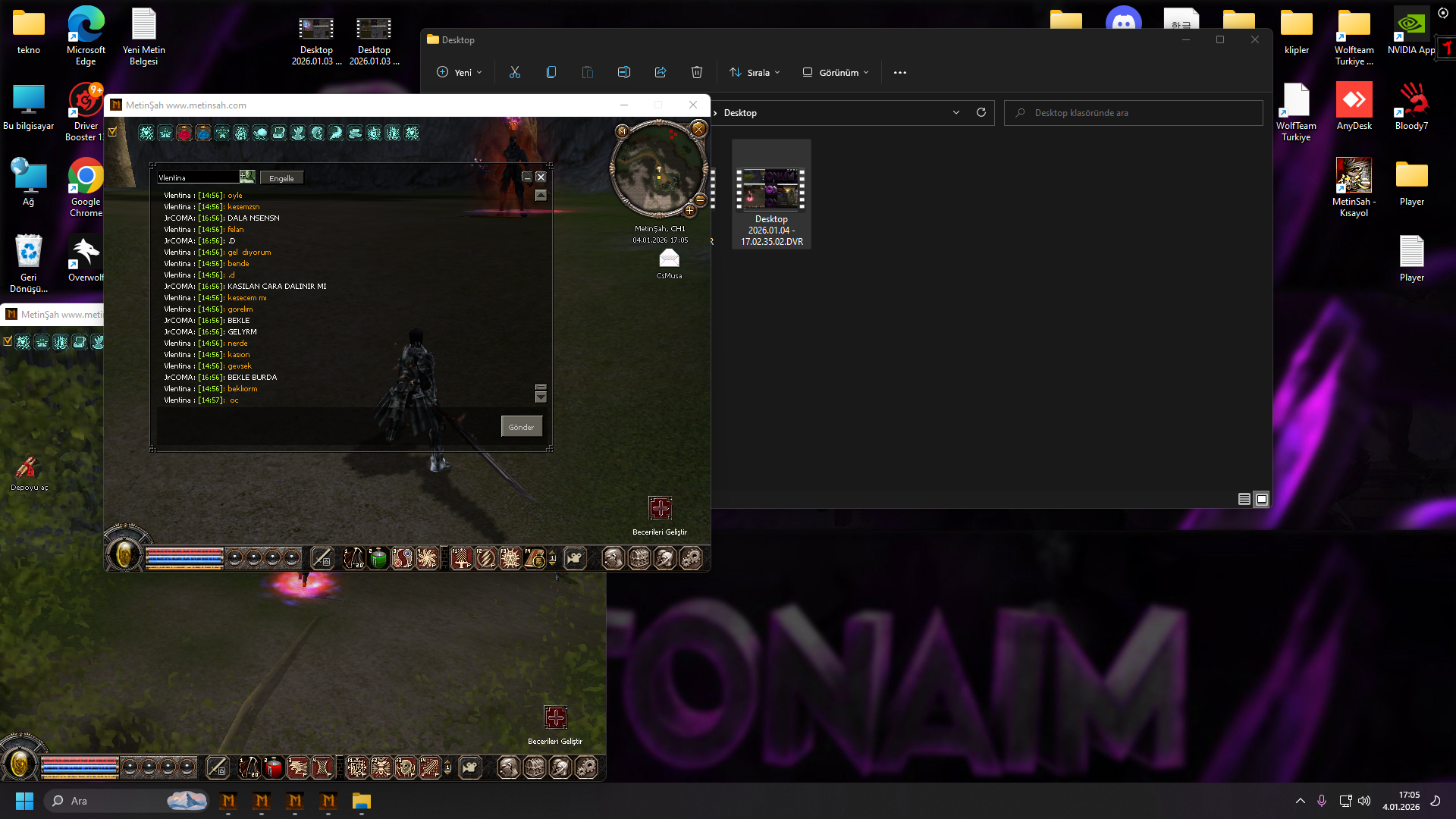Click the camera icon in front game taskbar

coord(575,559)
